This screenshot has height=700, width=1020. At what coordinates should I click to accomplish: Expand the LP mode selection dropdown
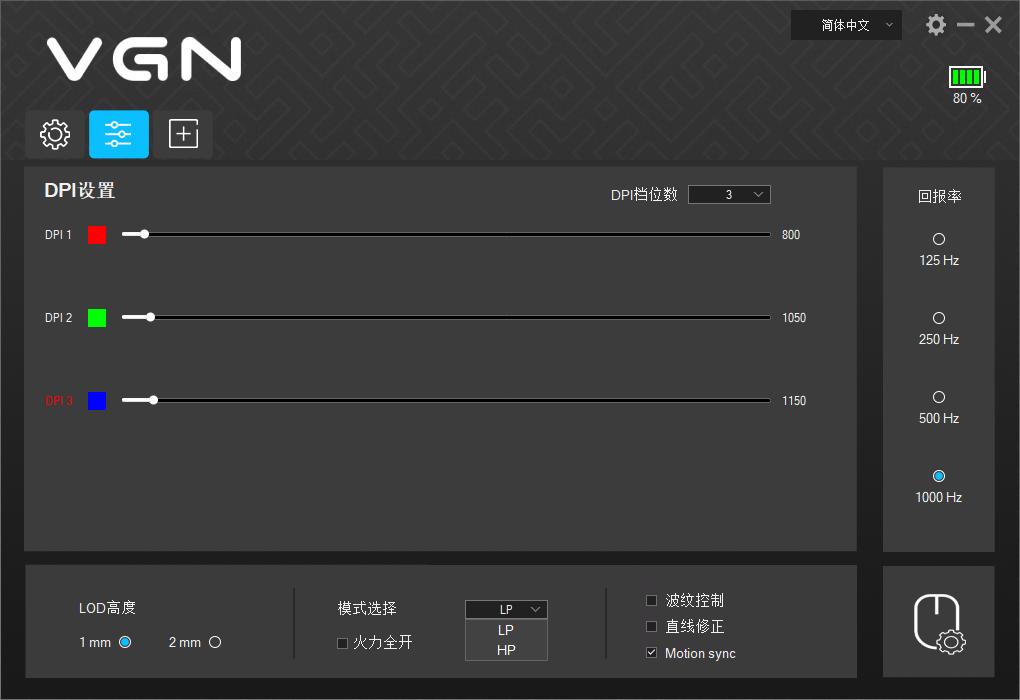pyautogui.click(x=506, y=609)
